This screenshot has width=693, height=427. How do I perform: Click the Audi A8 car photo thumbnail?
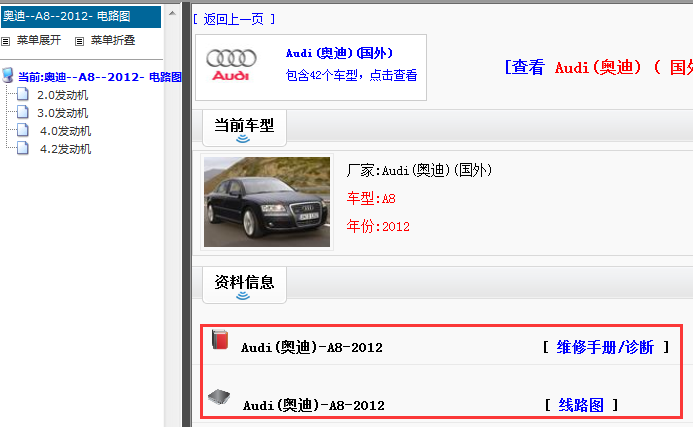pos(267,202)
